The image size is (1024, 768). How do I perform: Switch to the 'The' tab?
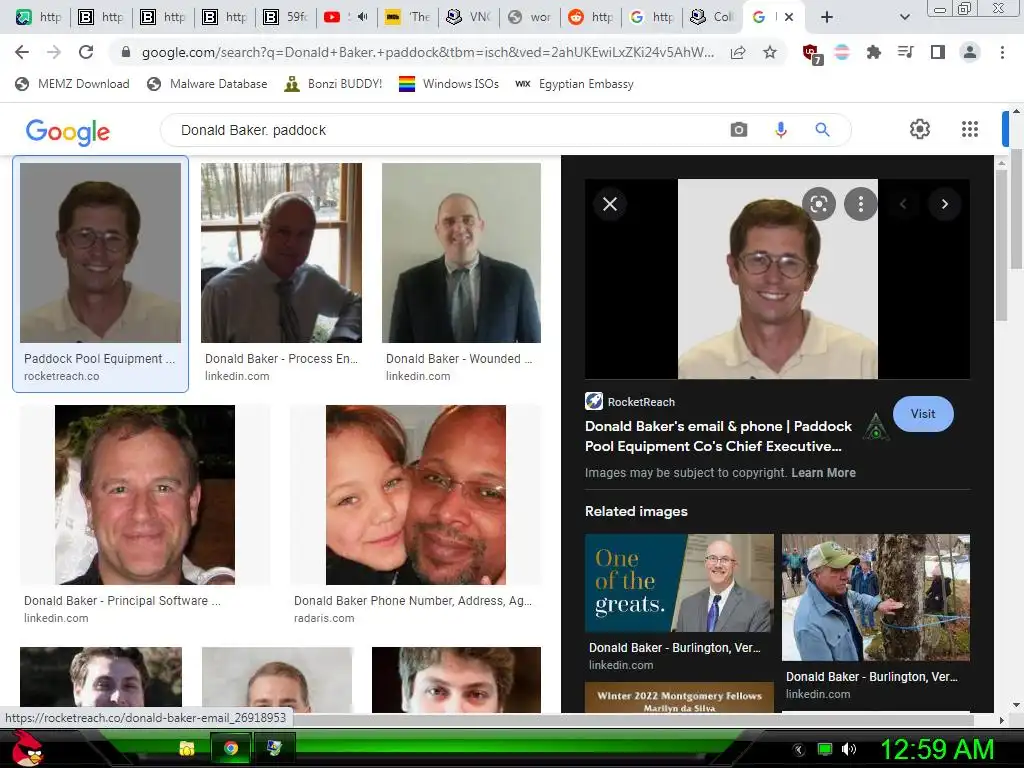coord(407,17)
